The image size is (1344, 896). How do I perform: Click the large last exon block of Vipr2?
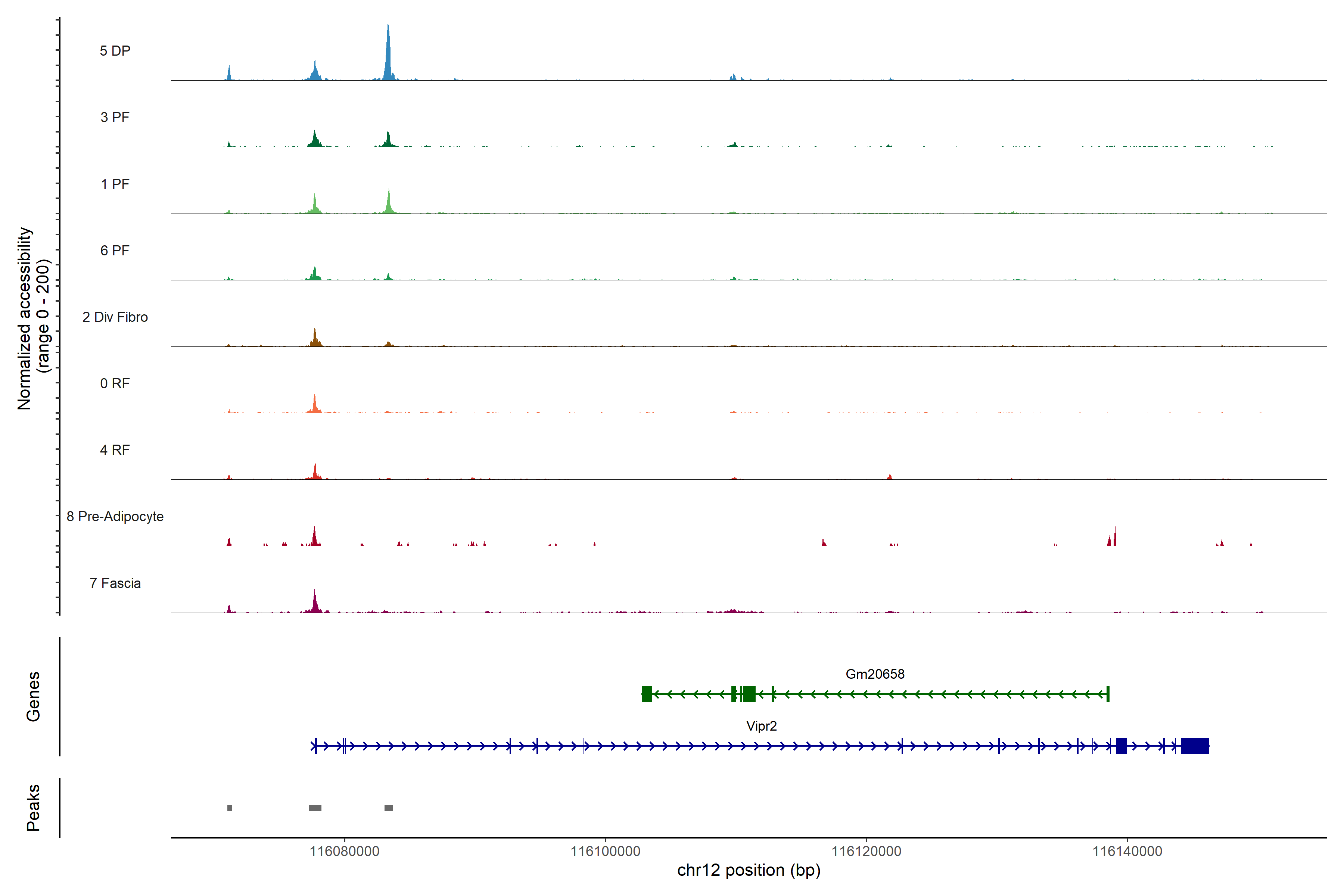[1194, 746]
